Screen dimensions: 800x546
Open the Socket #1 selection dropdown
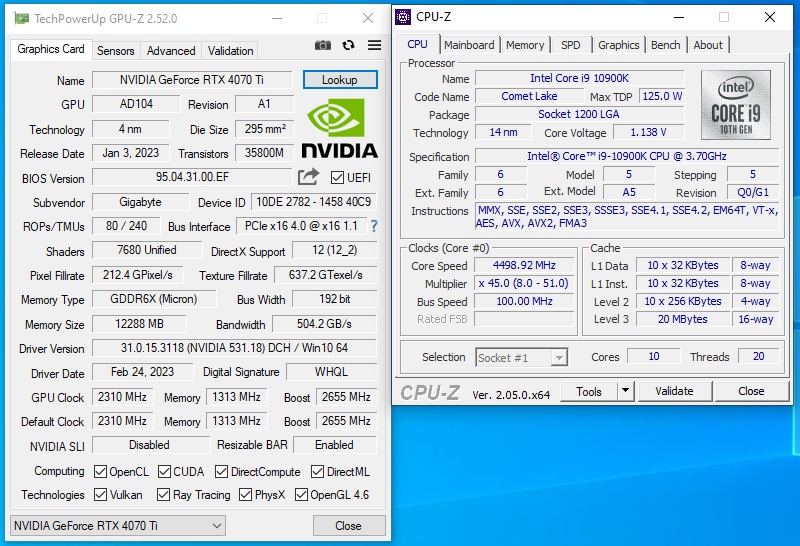coord(521,357)
